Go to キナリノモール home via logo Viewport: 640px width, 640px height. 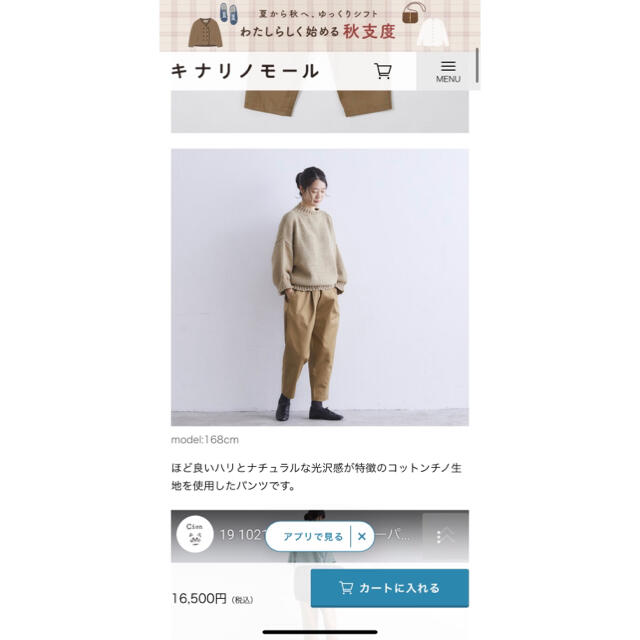pyautogui.click(x=244, y=71)
